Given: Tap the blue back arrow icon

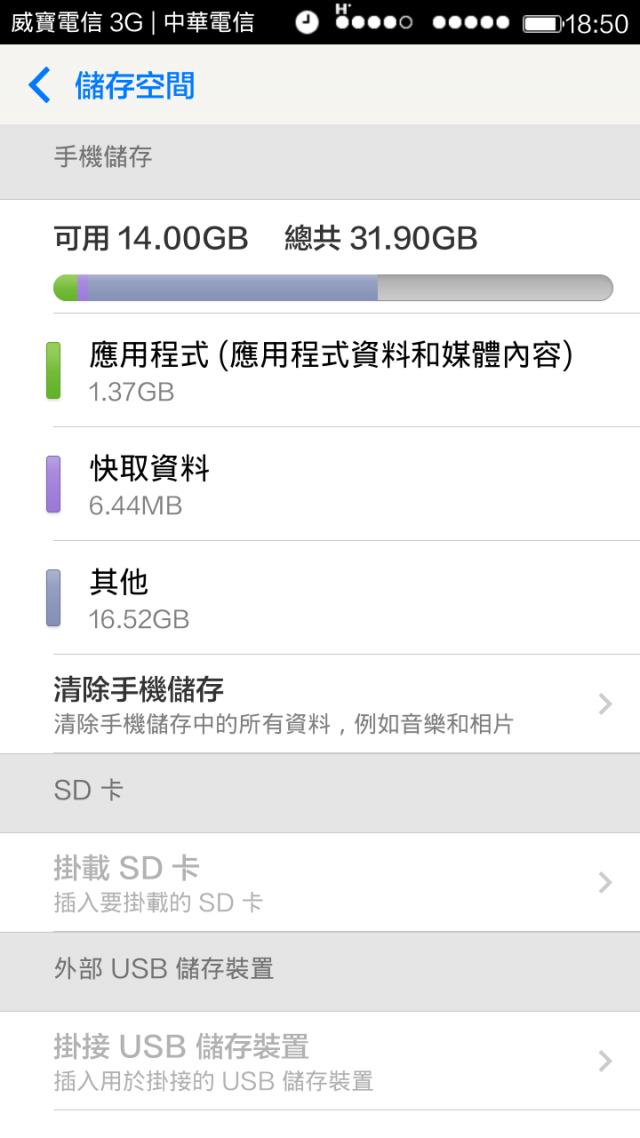Looking at the screenshot, I should [x=39, y=85].
